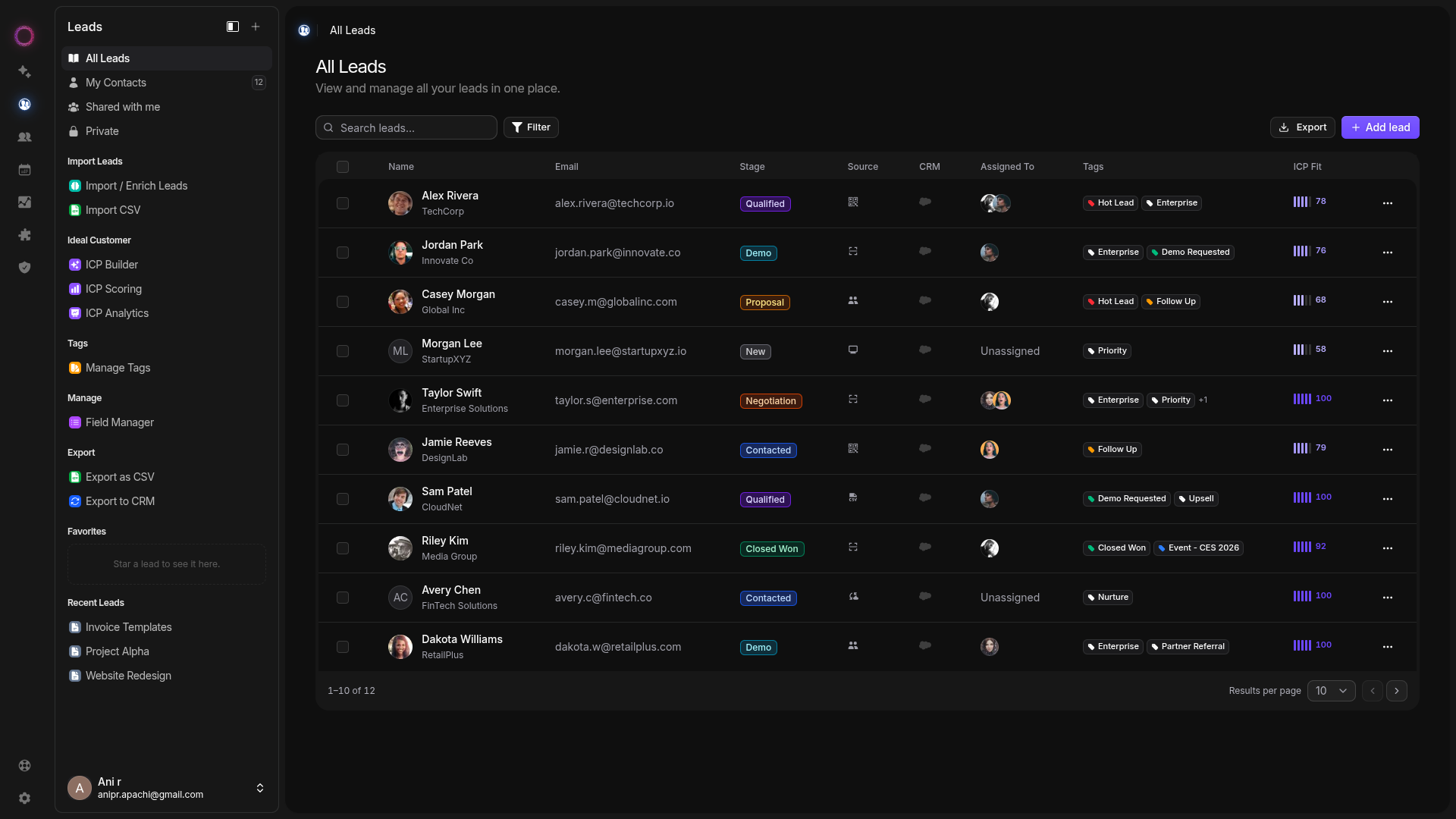Select the header select-all checkbox
Image resolution: width=1456 pixels, height=819 pixels.
click(x=343, y=167)
